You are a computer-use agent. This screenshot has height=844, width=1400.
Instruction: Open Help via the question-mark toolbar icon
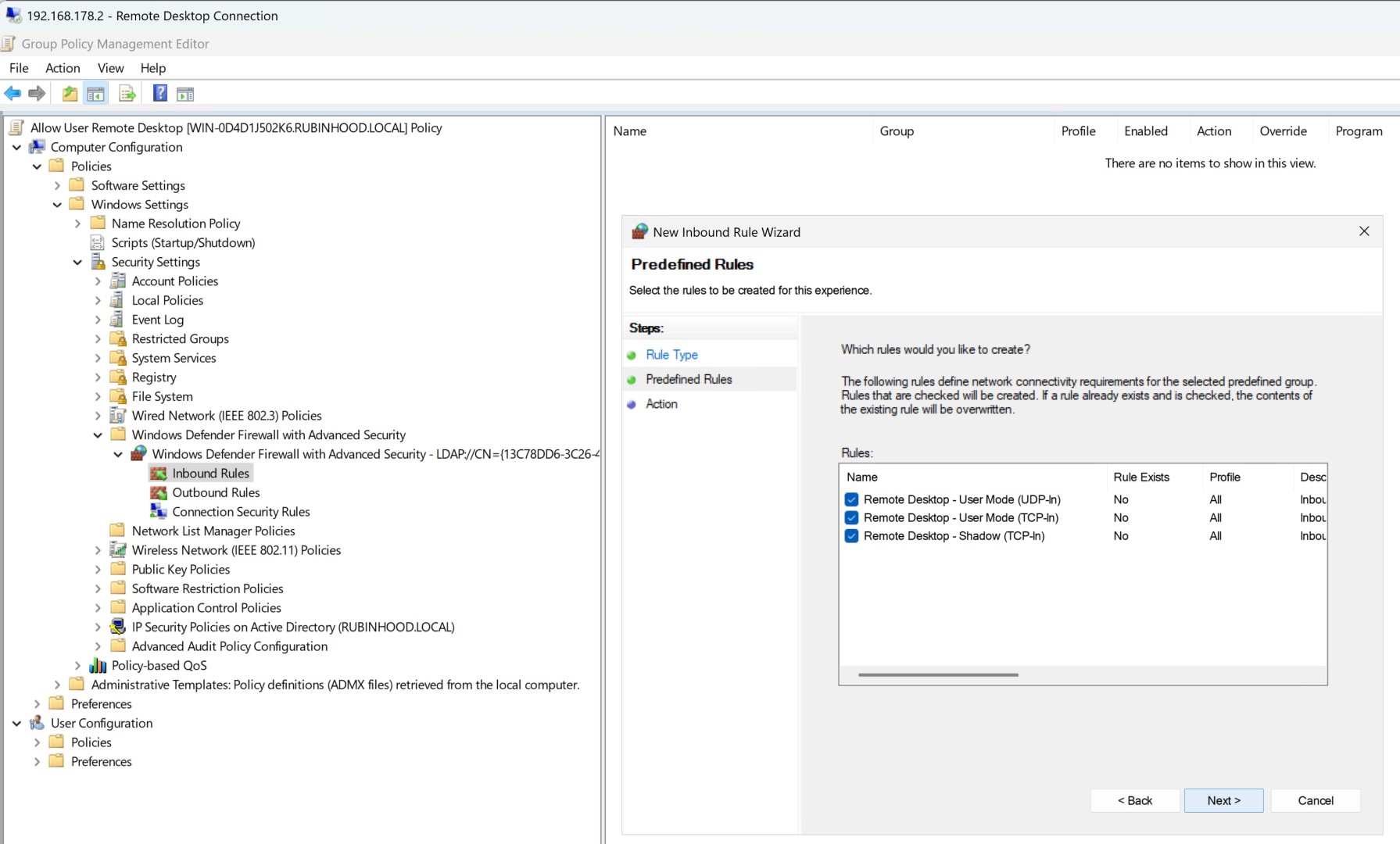point(159,94)
